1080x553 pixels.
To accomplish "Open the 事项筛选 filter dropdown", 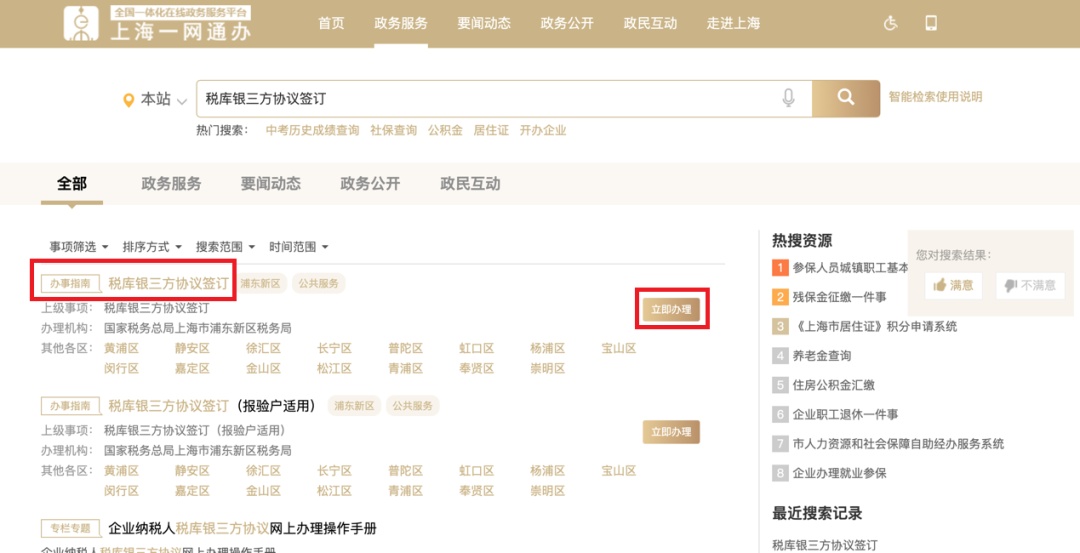I will [78, 247].
